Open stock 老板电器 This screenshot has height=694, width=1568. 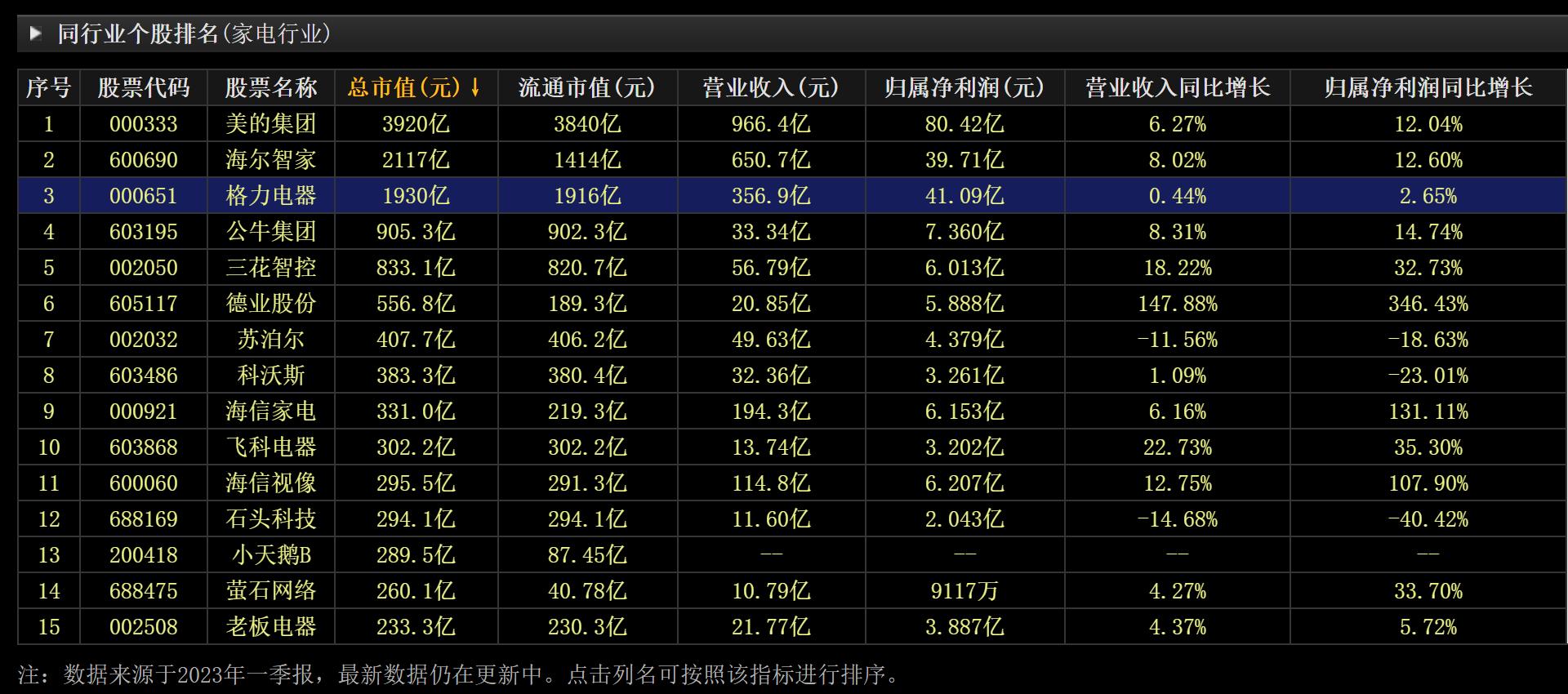click(271, 627)
